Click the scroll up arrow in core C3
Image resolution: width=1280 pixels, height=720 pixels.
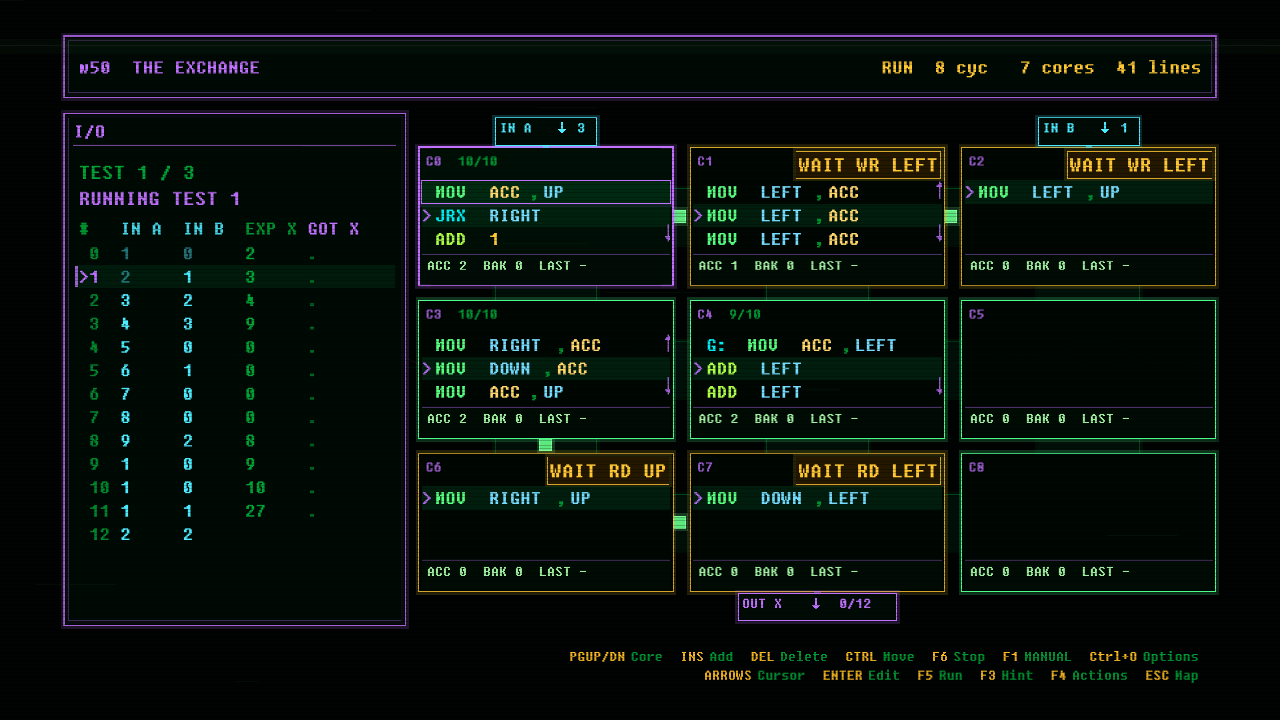pos(668,342)
